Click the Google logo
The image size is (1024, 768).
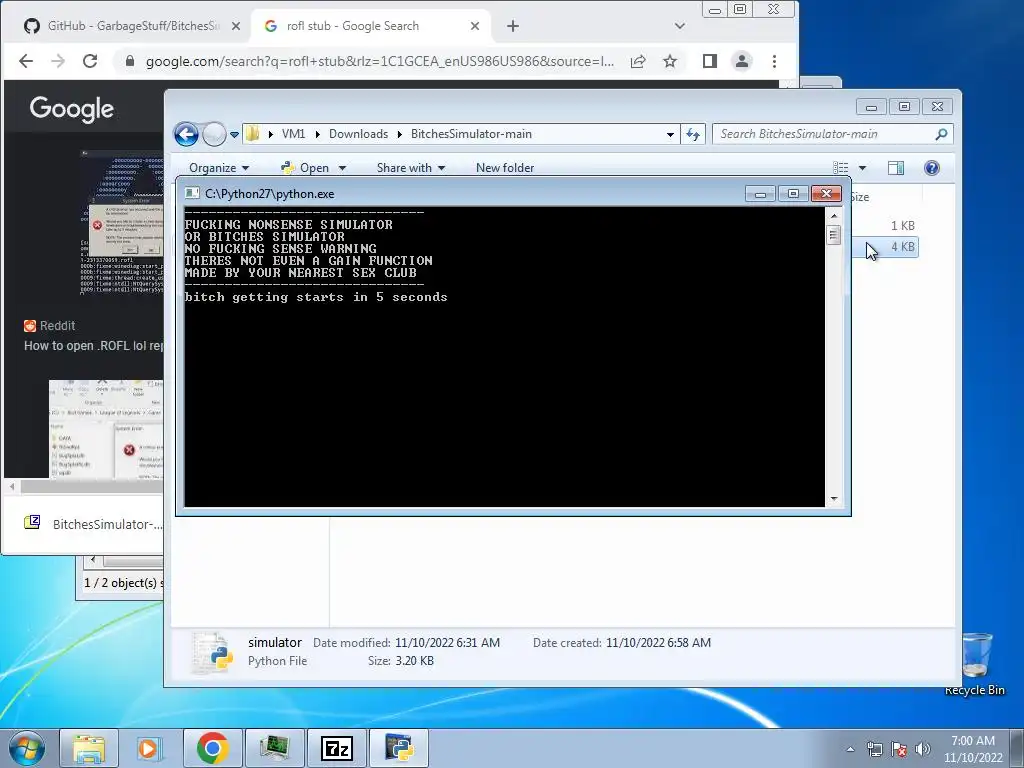[x=72, y=109]
